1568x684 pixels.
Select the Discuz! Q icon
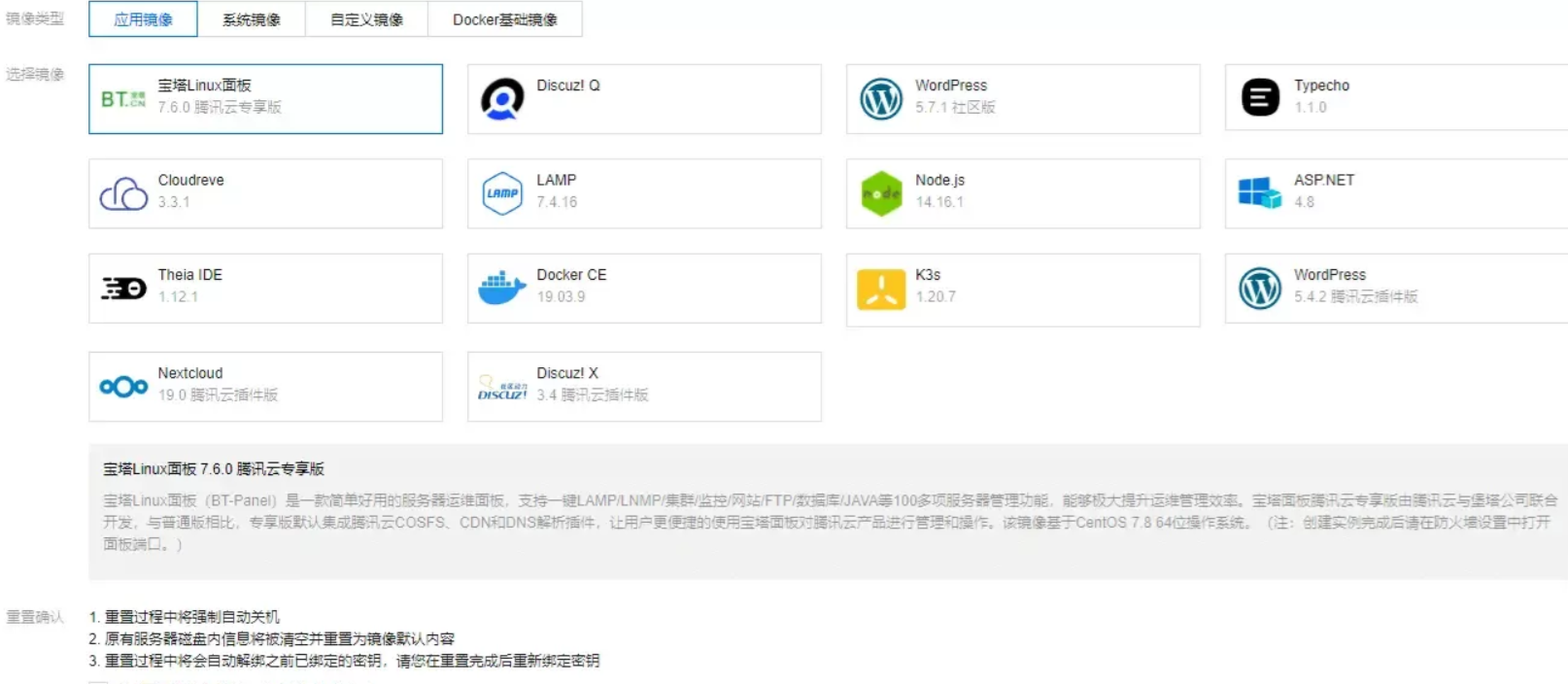pos(502,99)
